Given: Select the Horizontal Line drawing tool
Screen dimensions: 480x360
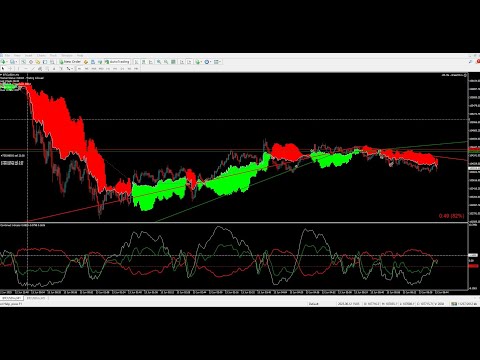Looking at the screenshot, I should pos(26,68).
